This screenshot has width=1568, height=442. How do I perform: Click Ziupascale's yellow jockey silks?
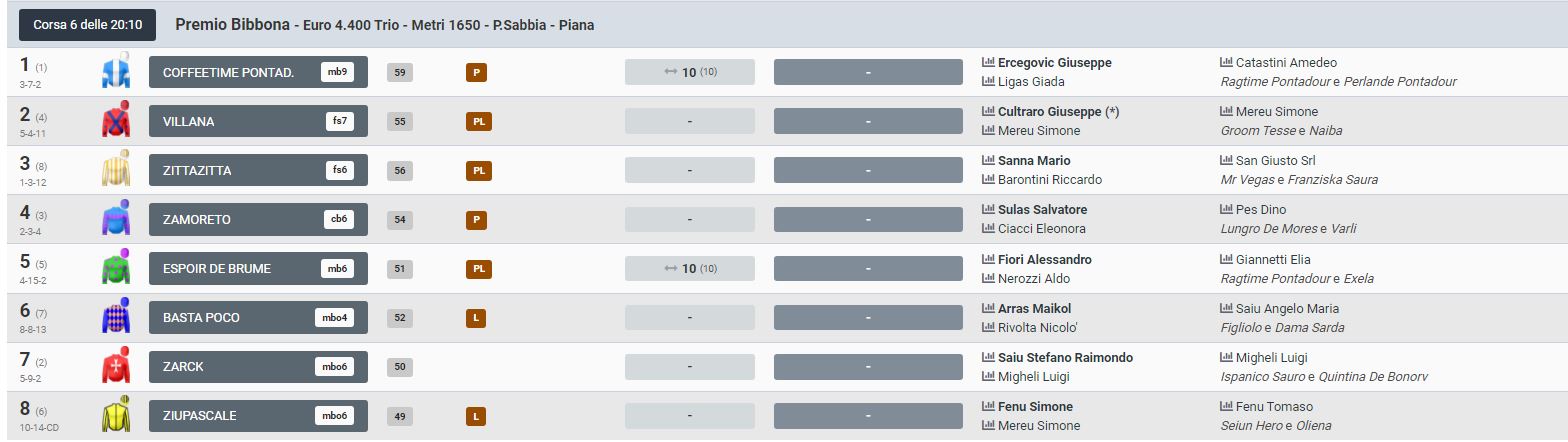coord(116,414)
